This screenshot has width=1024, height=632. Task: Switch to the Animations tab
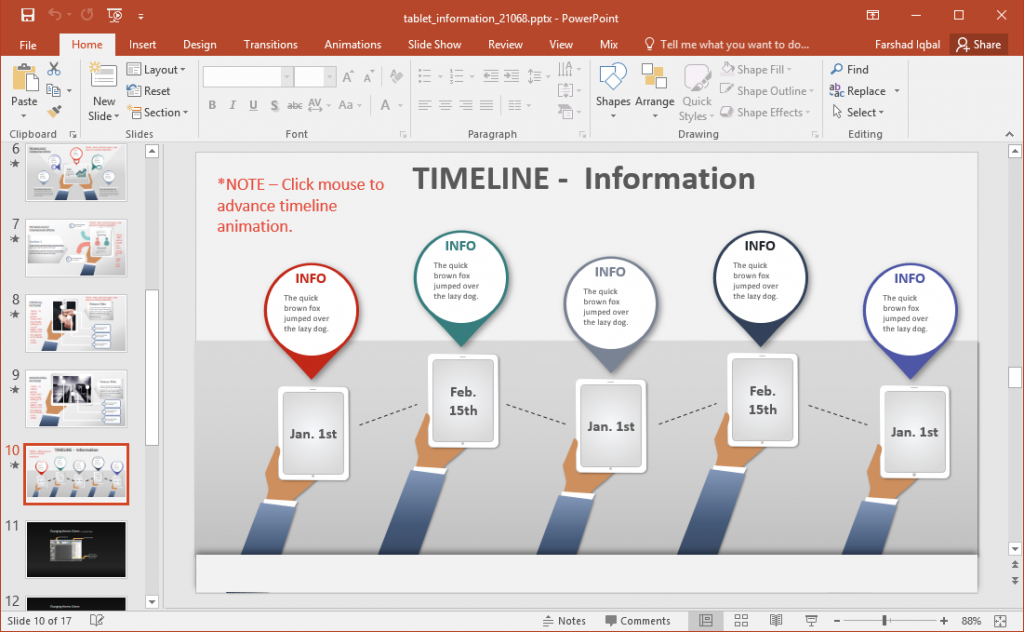352,44
